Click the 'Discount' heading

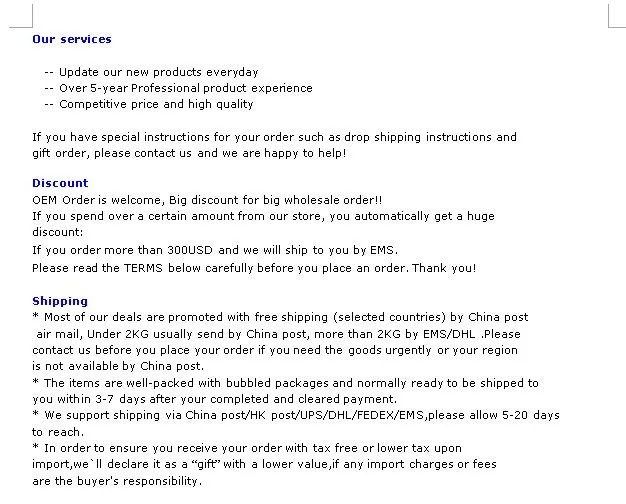click(60, 183)
